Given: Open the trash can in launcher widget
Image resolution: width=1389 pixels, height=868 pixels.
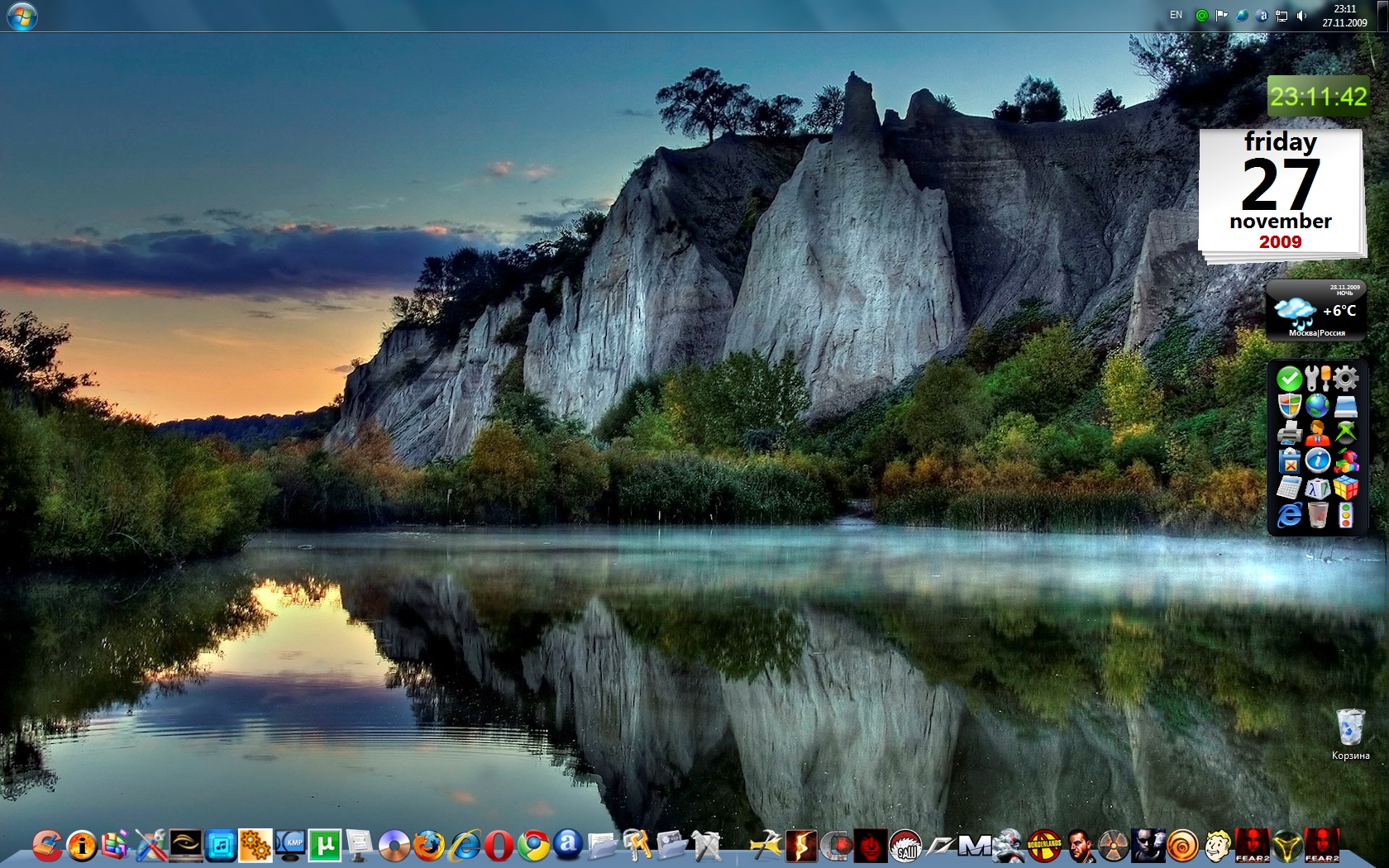Looking at the screenshot, I should pyautogui.click(x=1317, y=515).
